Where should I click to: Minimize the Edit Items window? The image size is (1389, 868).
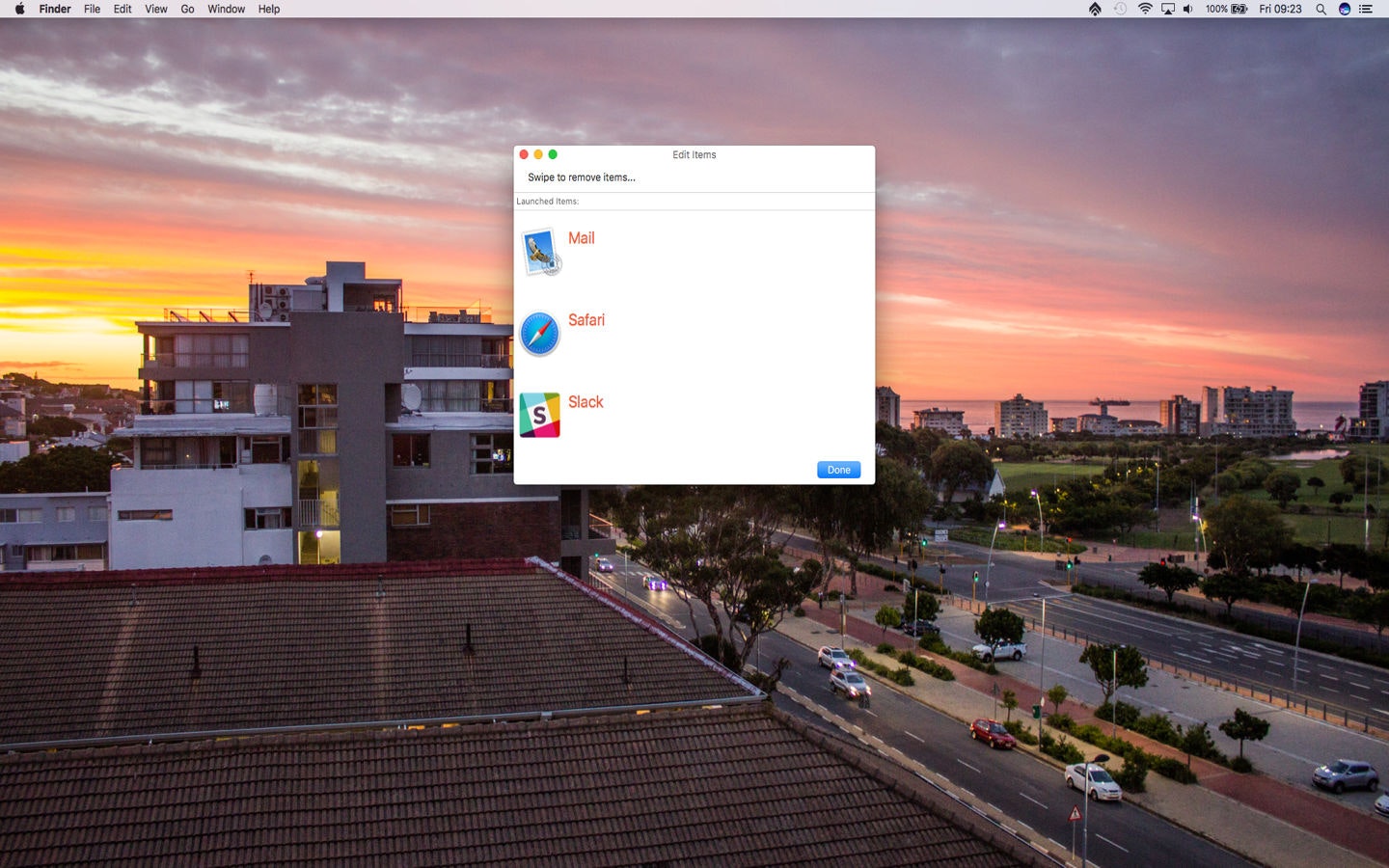pos(538,154)
